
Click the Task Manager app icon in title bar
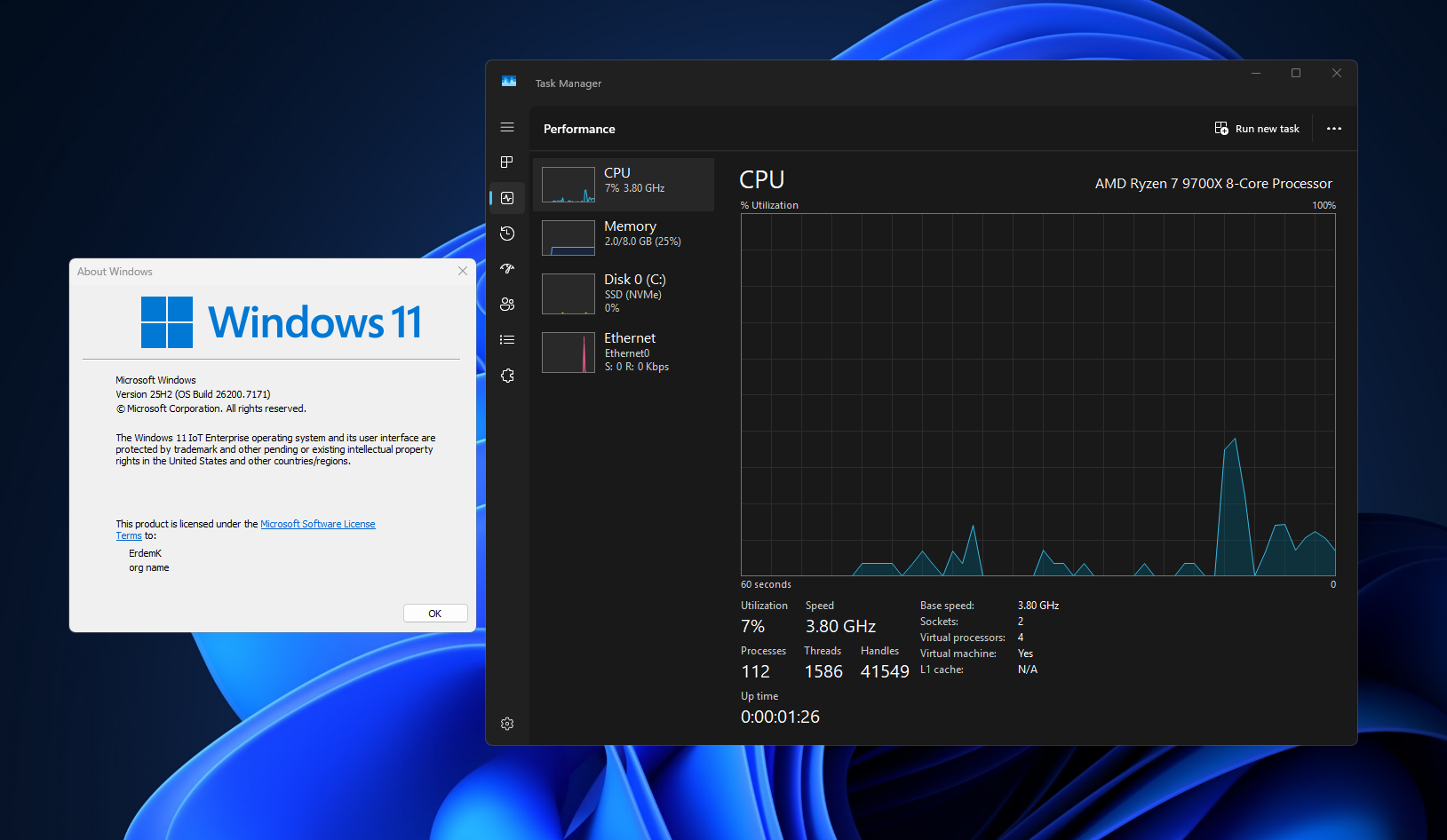point(509,82)
